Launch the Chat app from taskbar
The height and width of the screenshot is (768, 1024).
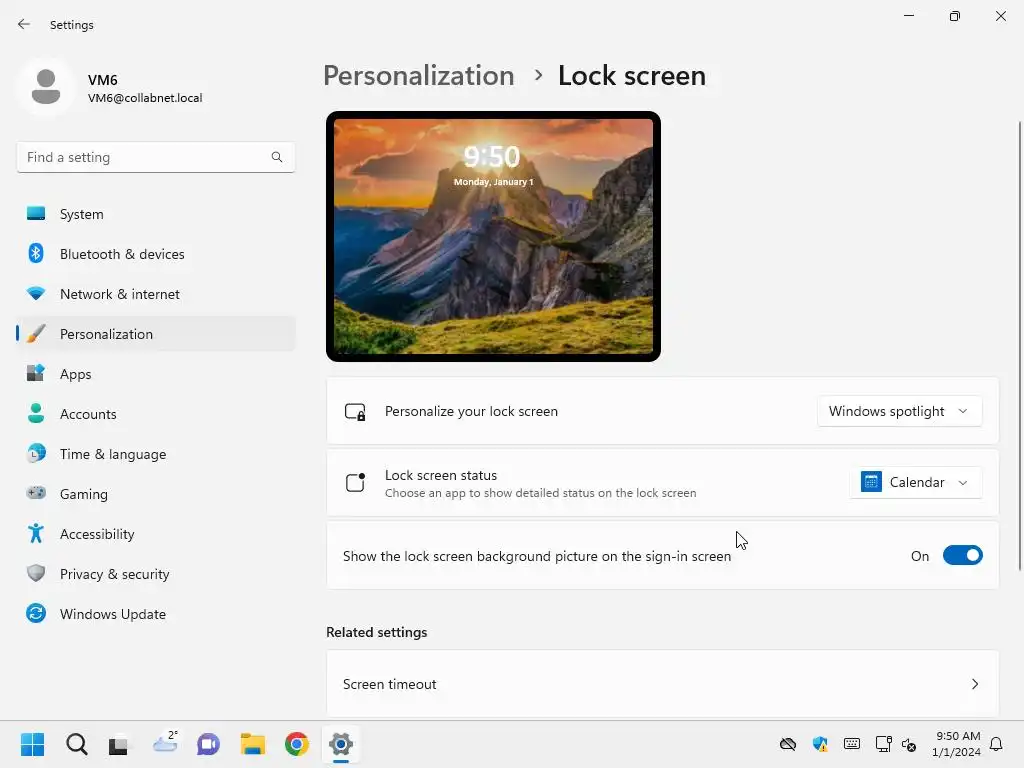point(208,744)
